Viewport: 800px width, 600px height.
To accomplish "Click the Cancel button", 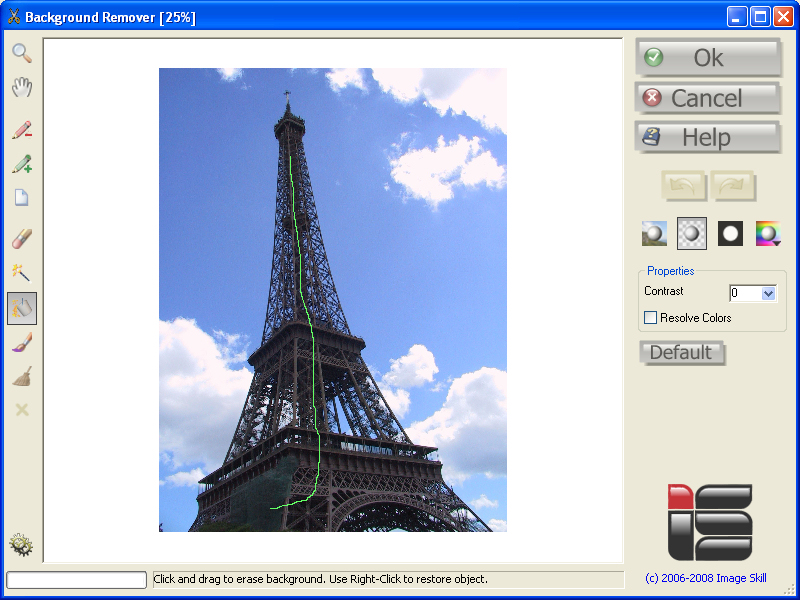I will click(708, 97).
